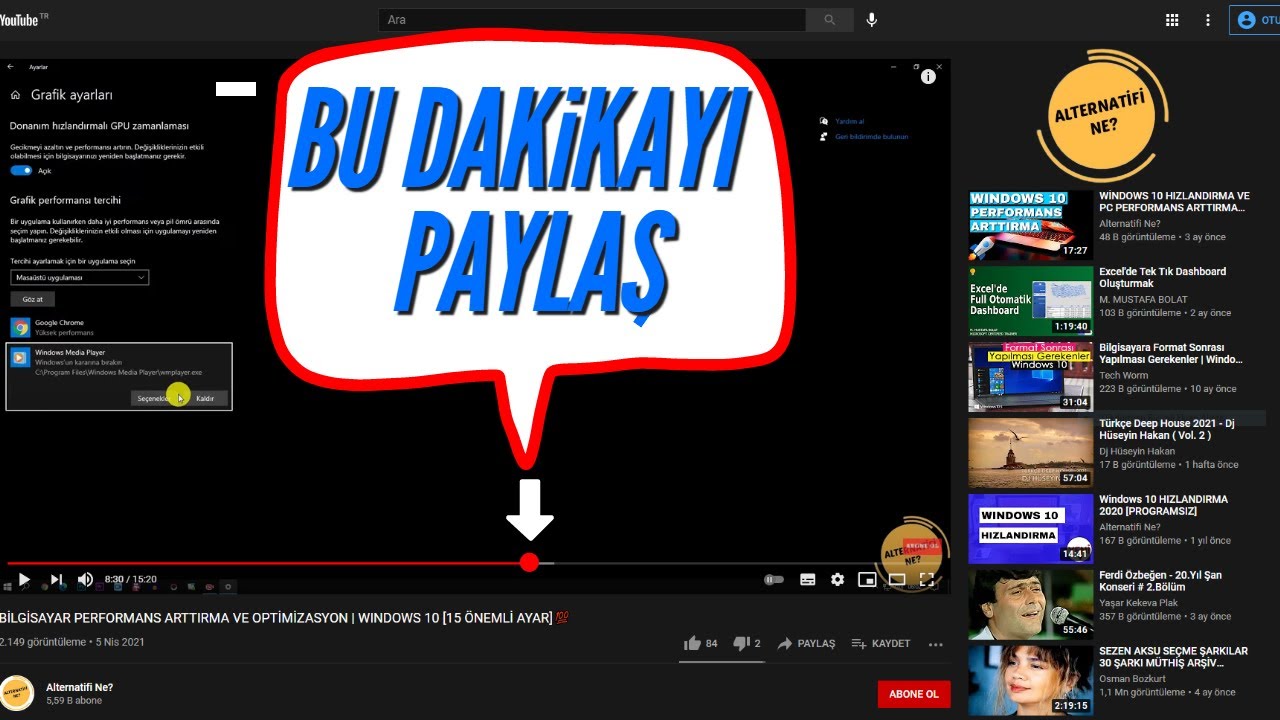1280x720 pixels.
Task: Toggle the autoplay switch
Action: coord(773,579)
